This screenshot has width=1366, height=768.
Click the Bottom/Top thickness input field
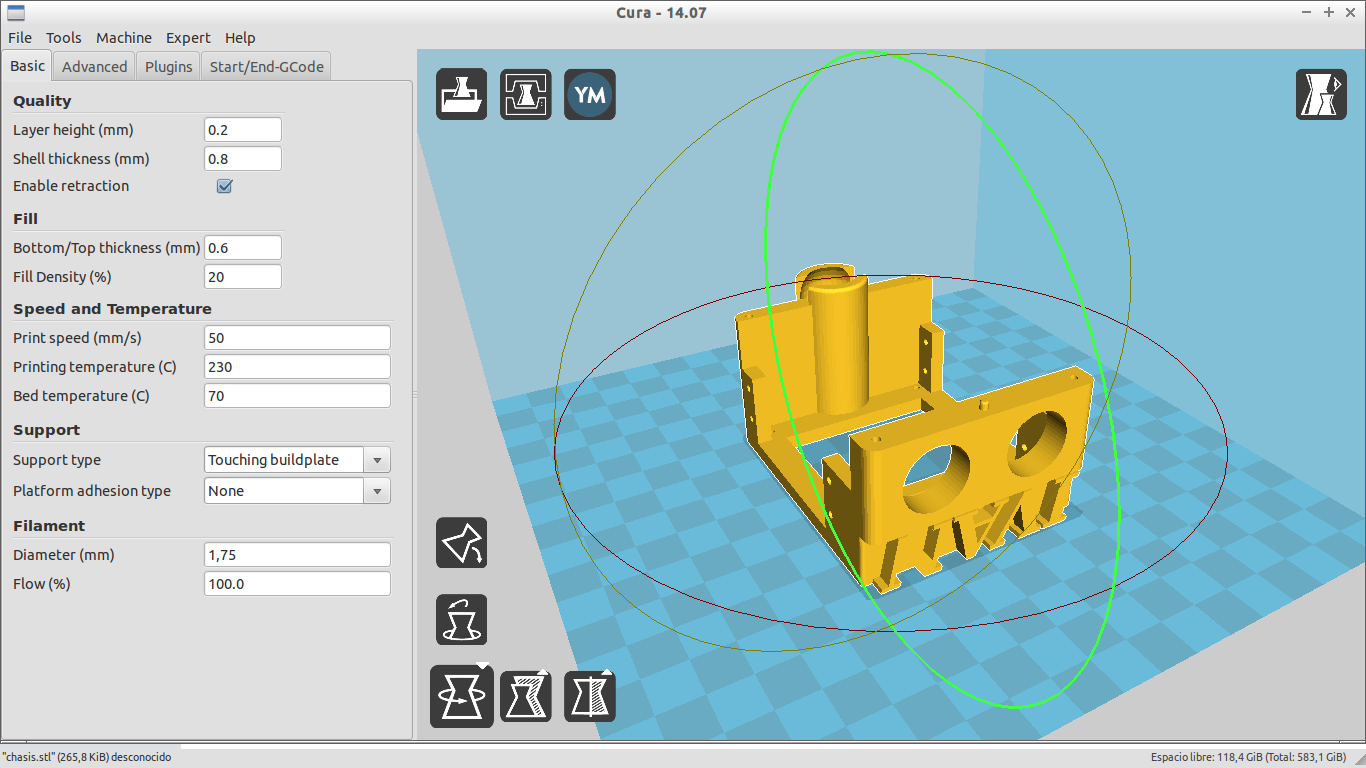[243, 248]
